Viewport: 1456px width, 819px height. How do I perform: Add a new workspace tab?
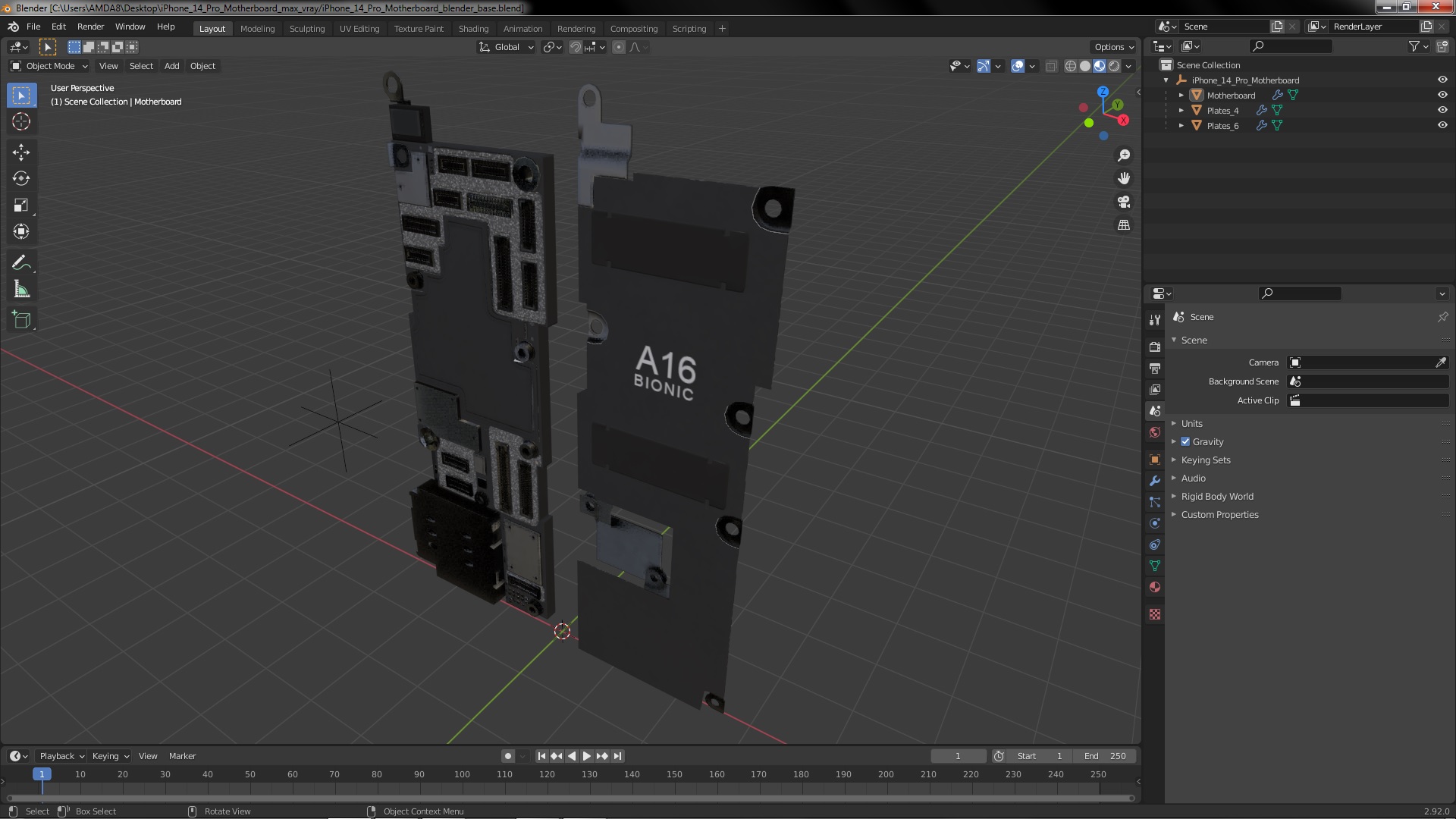[722, 29]
